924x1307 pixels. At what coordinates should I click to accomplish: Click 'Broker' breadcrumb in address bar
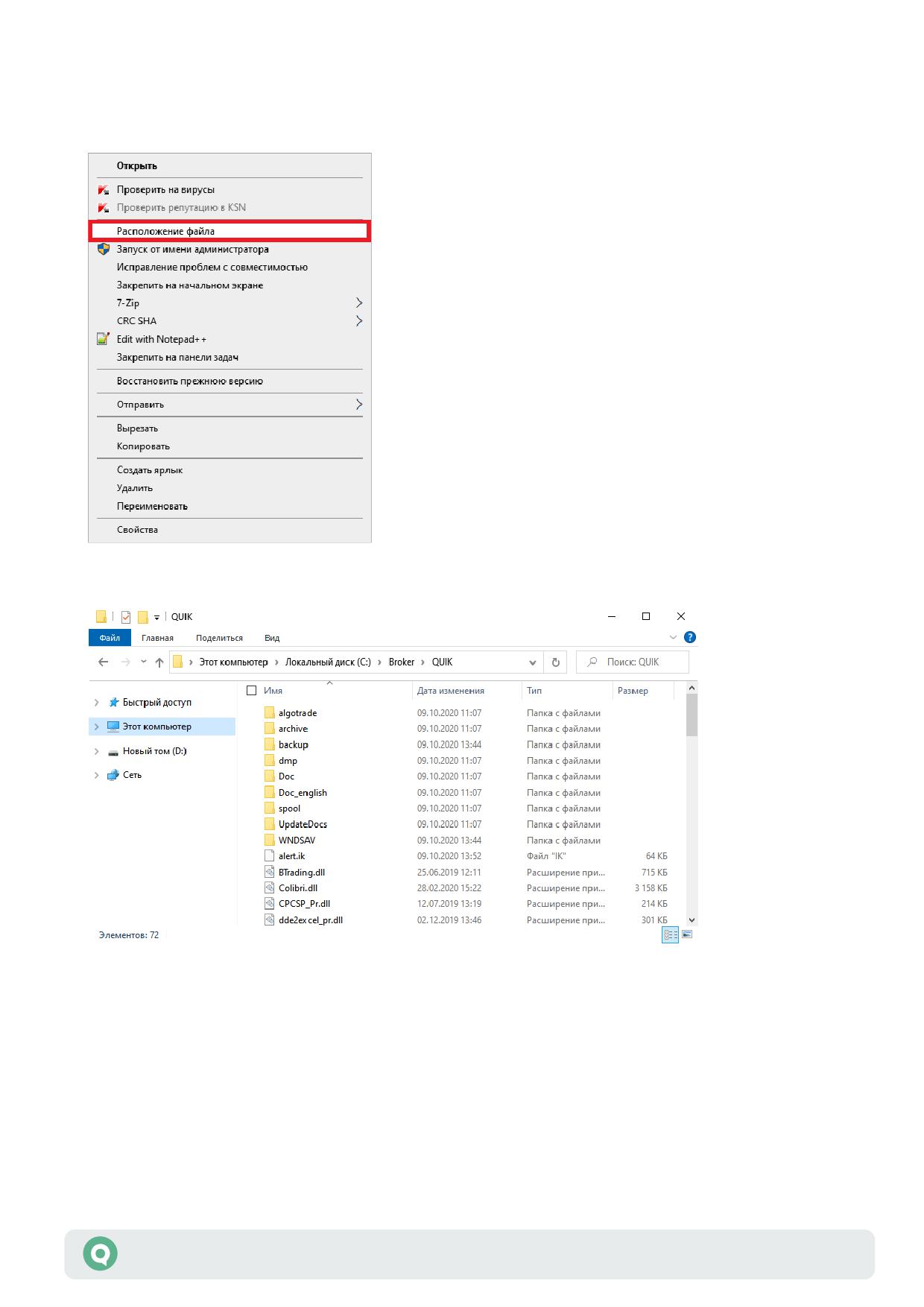[402, 662]
